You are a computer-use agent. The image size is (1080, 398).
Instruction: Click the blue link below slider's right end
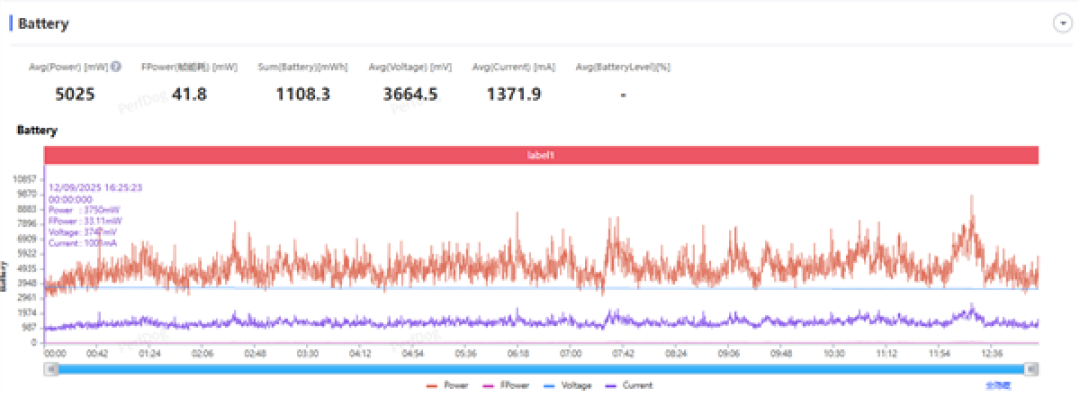[995, 386]
